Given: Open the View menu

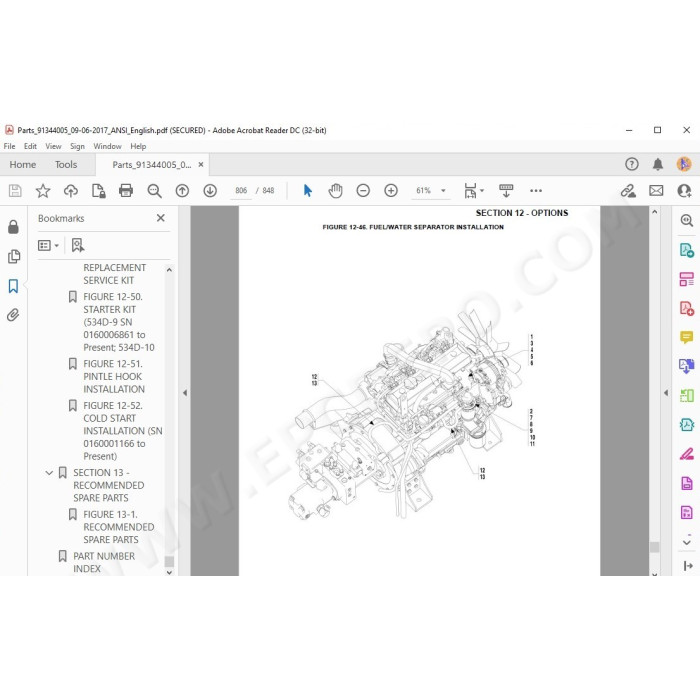Looking at the screenshot, I should pyautogui.click(x=53, y=146).
